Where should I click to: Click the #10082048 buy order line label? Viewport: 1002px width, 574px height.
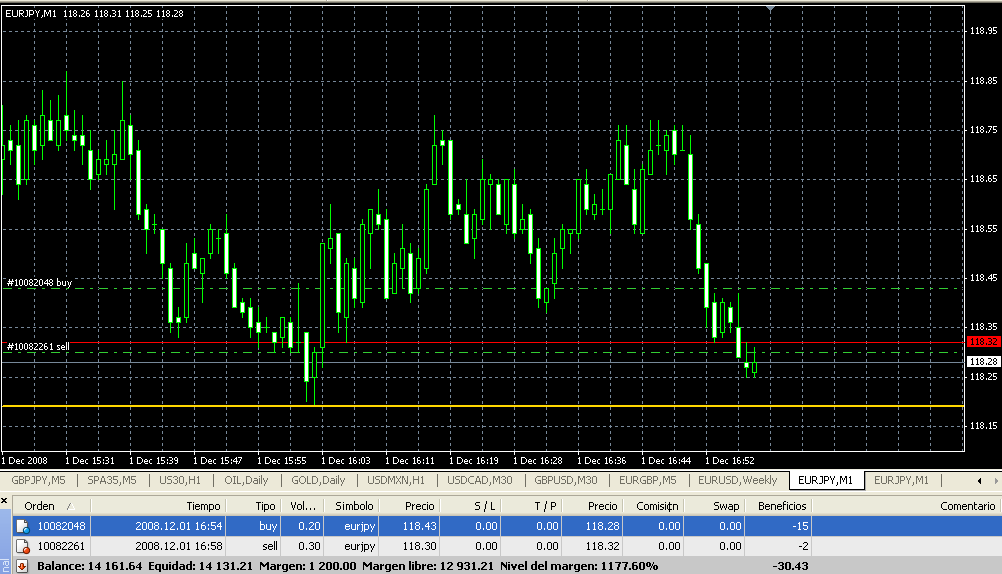[x=39, y=283]
